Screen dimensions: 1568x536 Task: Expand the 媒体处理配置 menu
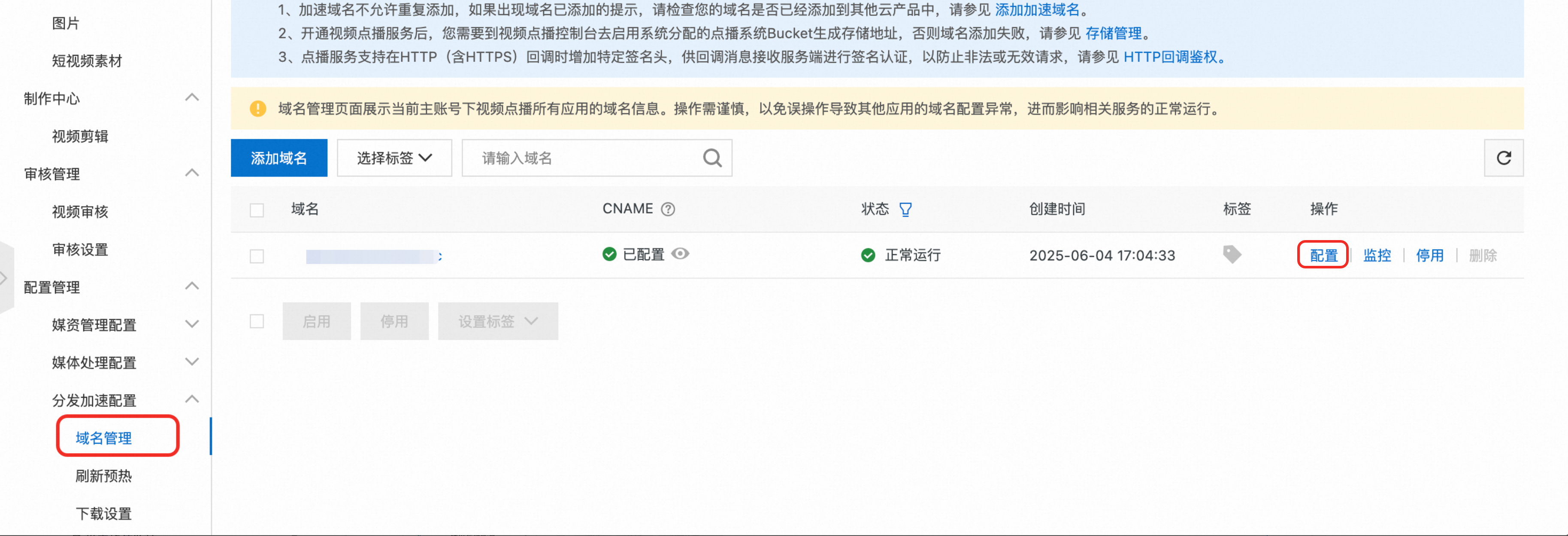(192, 362)
